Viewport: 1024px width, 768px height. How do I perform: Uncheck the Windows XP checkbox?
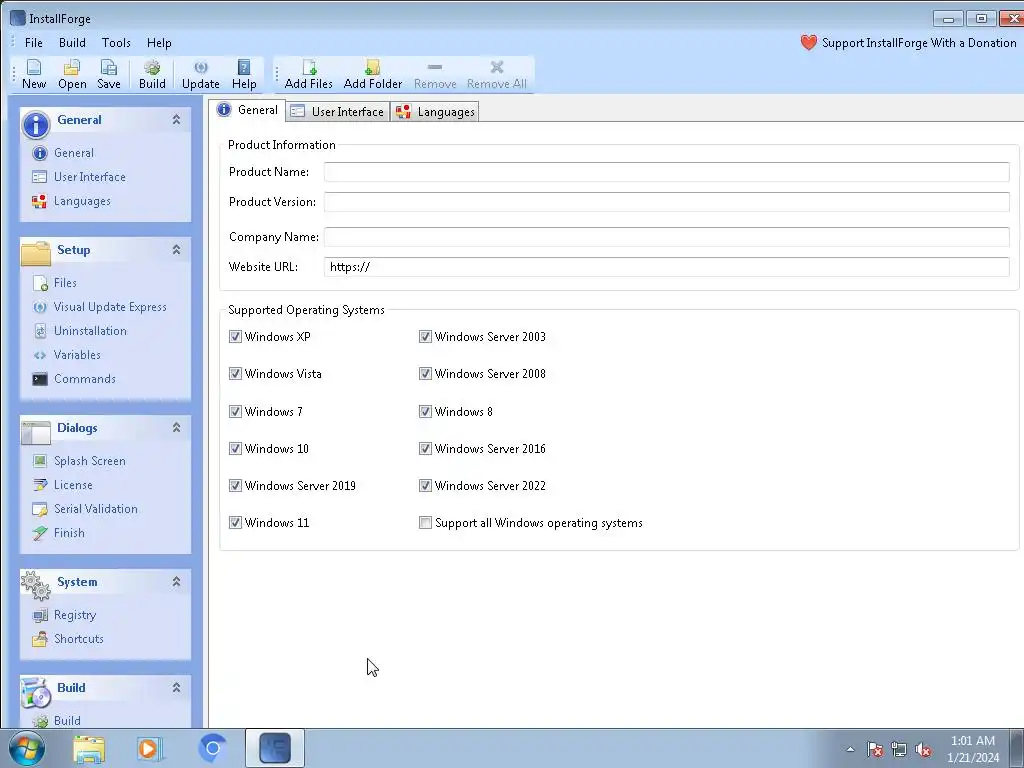[235, 337]
